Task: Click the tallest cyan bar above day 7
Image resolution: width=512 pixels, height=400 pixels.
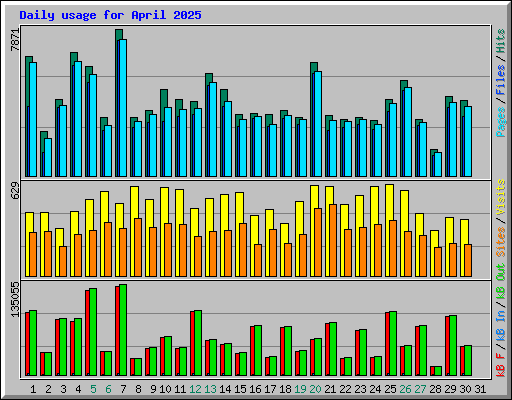Action: pyautogui.click(x=123, y=108)
